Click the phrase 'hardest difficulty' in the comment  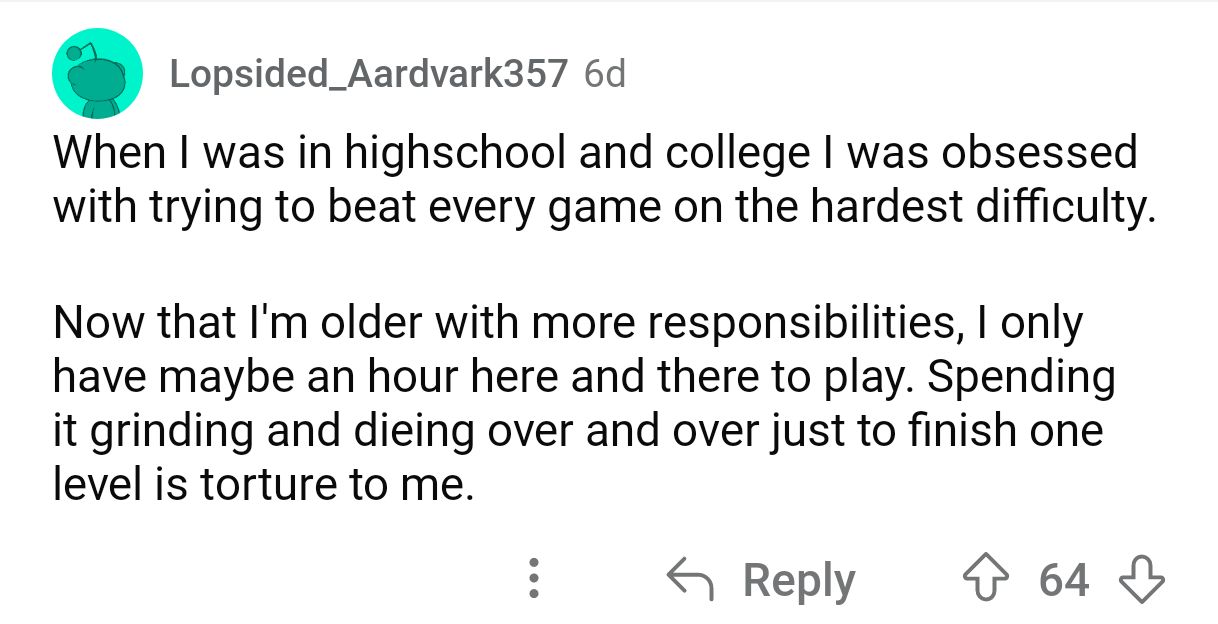[x=976, y=207]
